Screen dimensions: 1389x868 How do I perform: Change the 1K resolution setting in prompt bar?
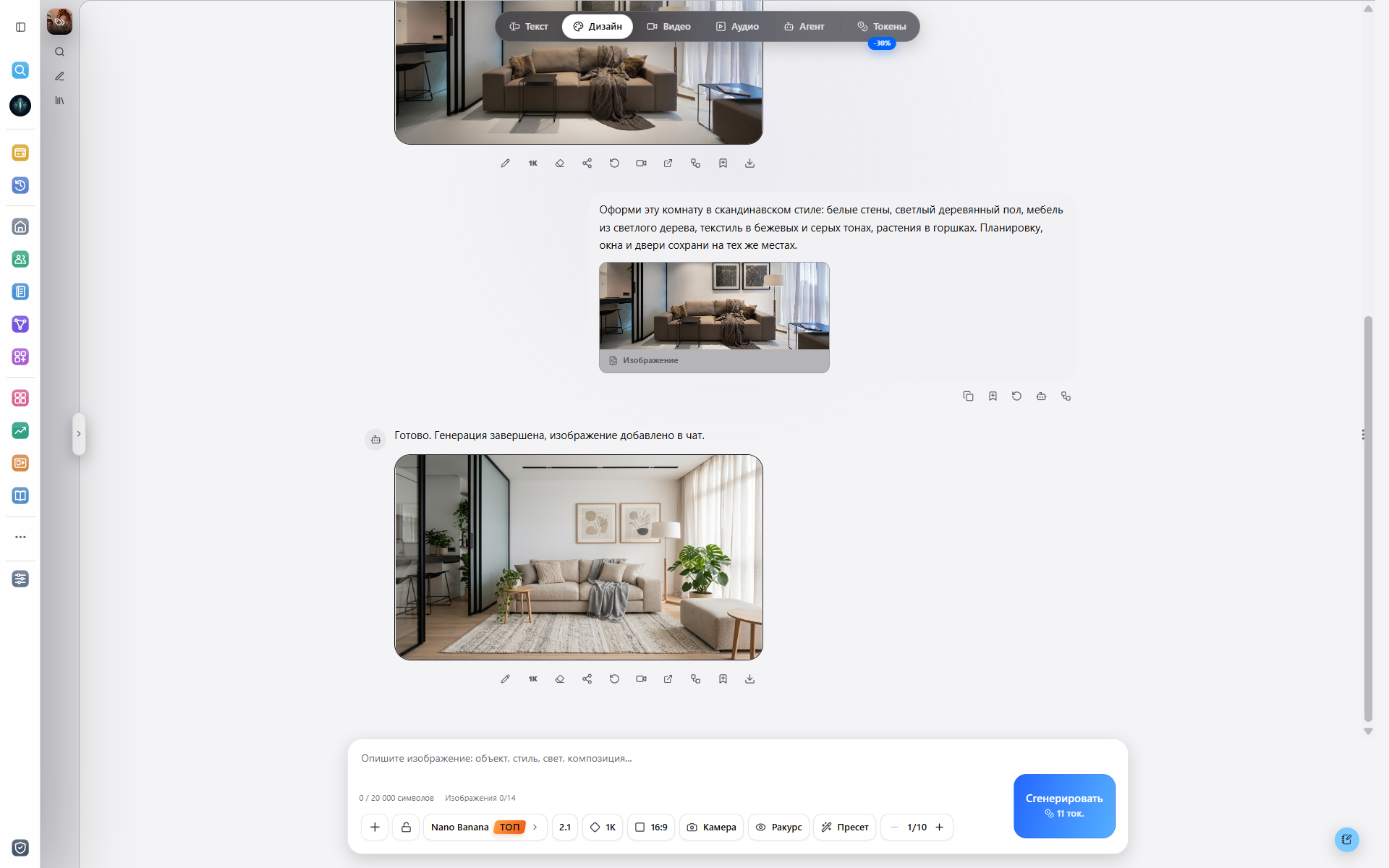tap(603, 827)
